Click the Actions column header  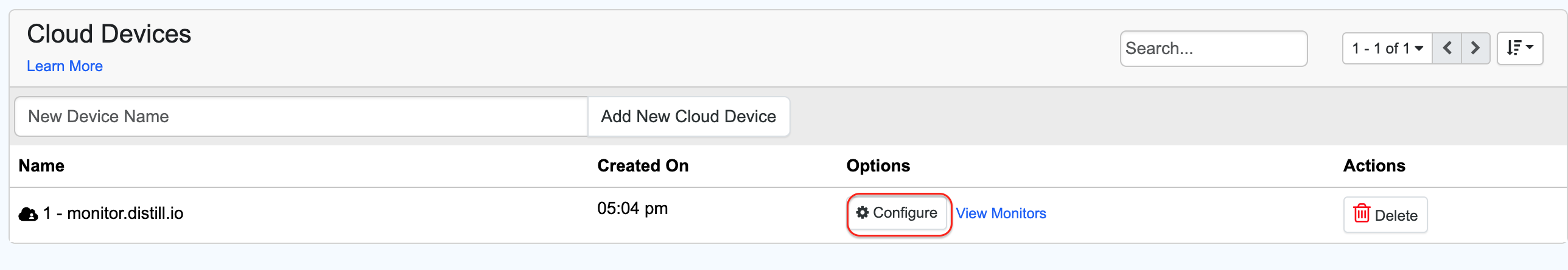[x=1374, y=166]
